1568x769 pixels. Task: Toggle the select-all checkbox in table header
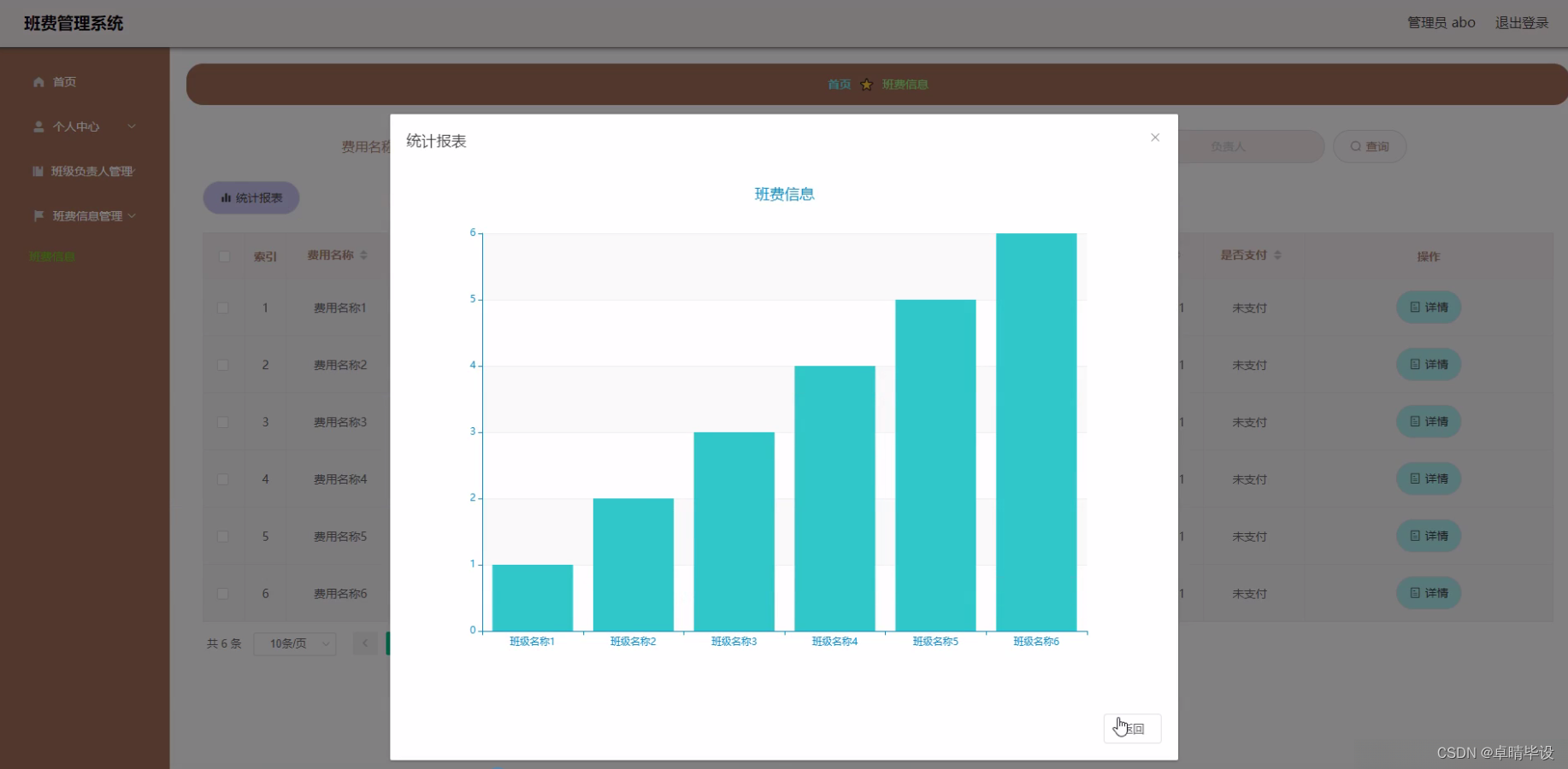pos(223,256)
